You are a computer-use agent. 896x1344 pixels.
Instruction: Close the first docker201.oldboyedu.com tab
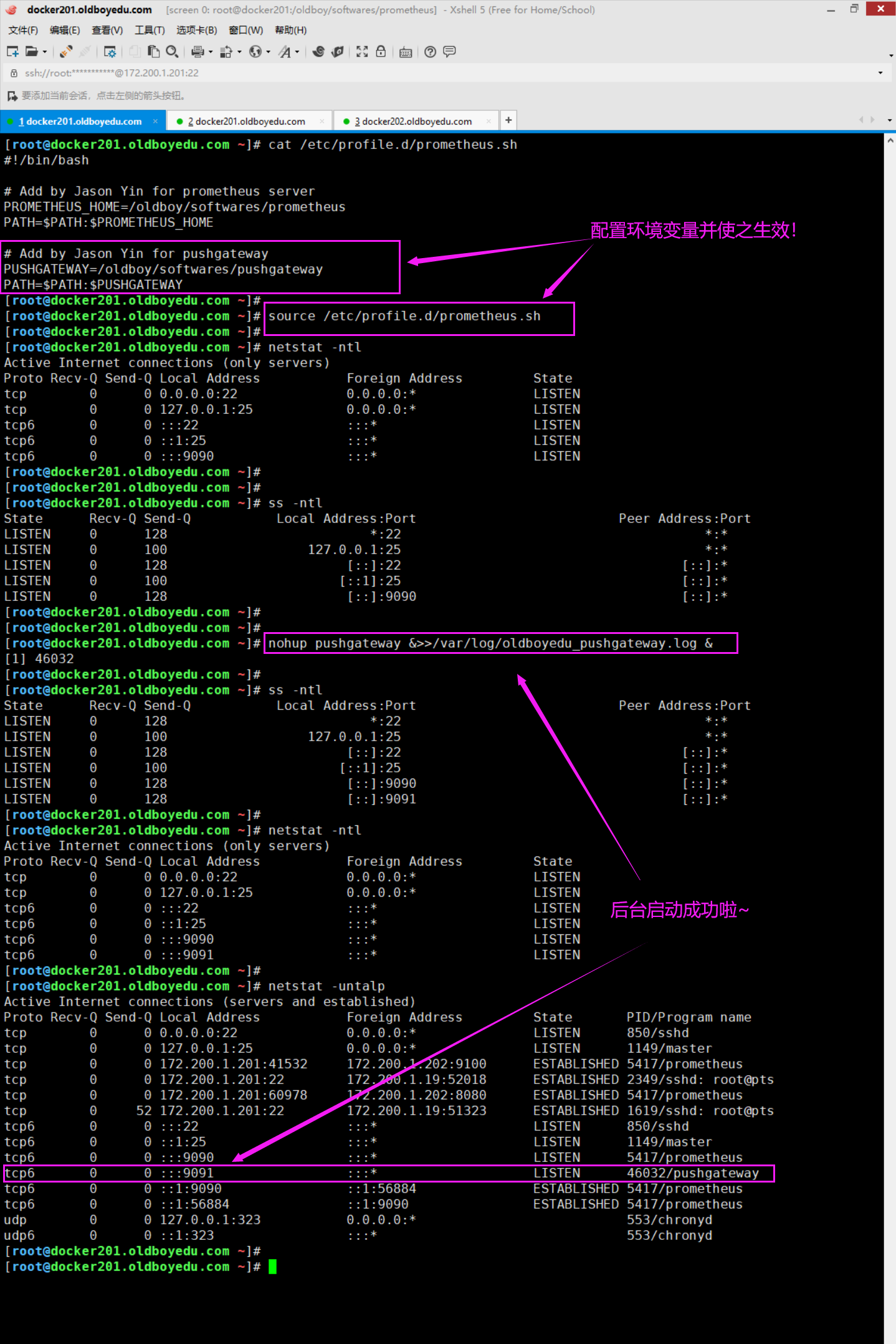155,121
